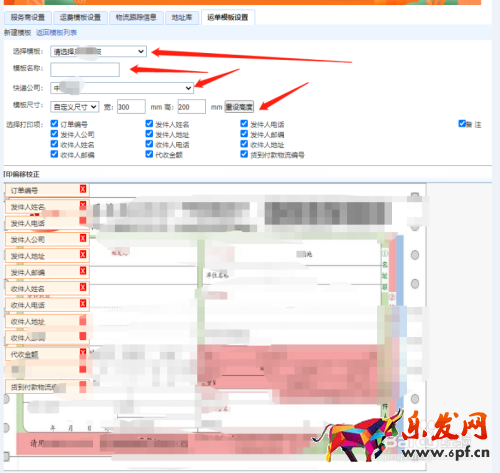Toggle the 发件人电话 checkbox
The image size is (500, 473).
coord(244,124)
